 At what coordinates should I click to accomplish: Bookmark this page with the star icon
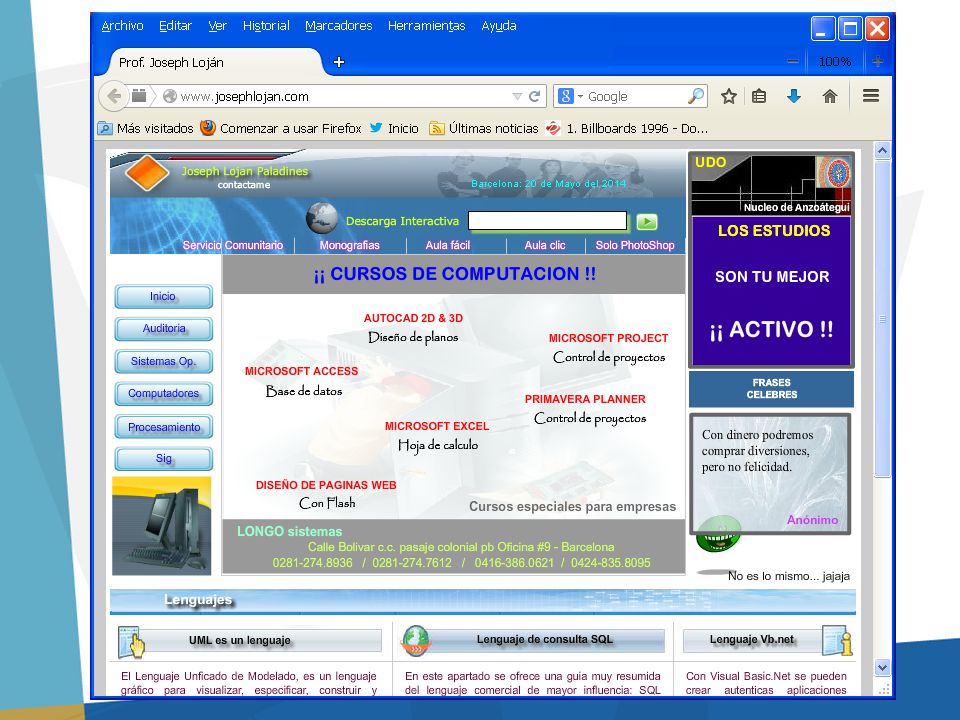click(x=729, y=96)
